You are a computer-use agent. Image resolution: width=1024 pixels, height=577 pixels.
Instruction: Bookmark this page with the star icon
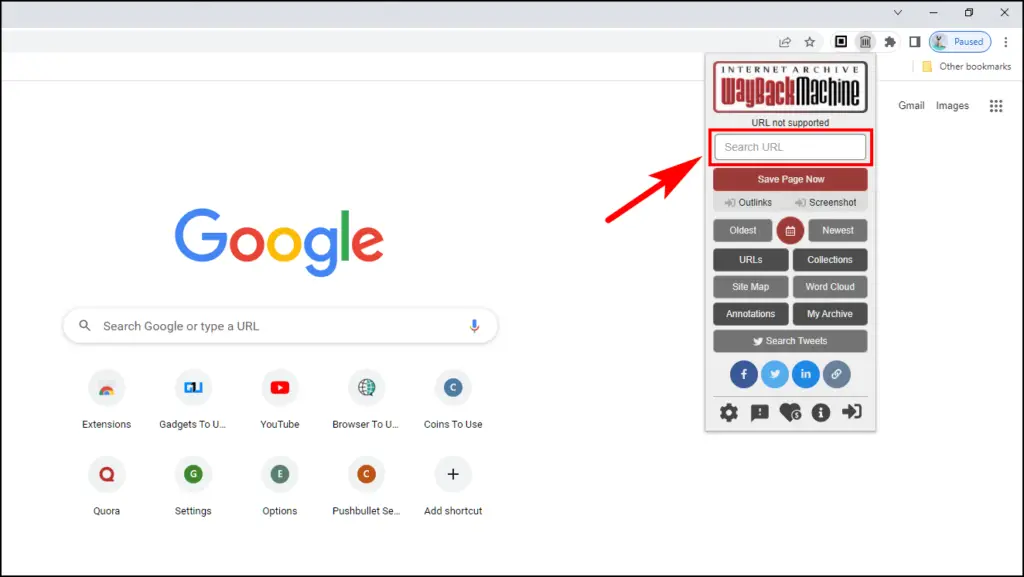click(810, 42)
